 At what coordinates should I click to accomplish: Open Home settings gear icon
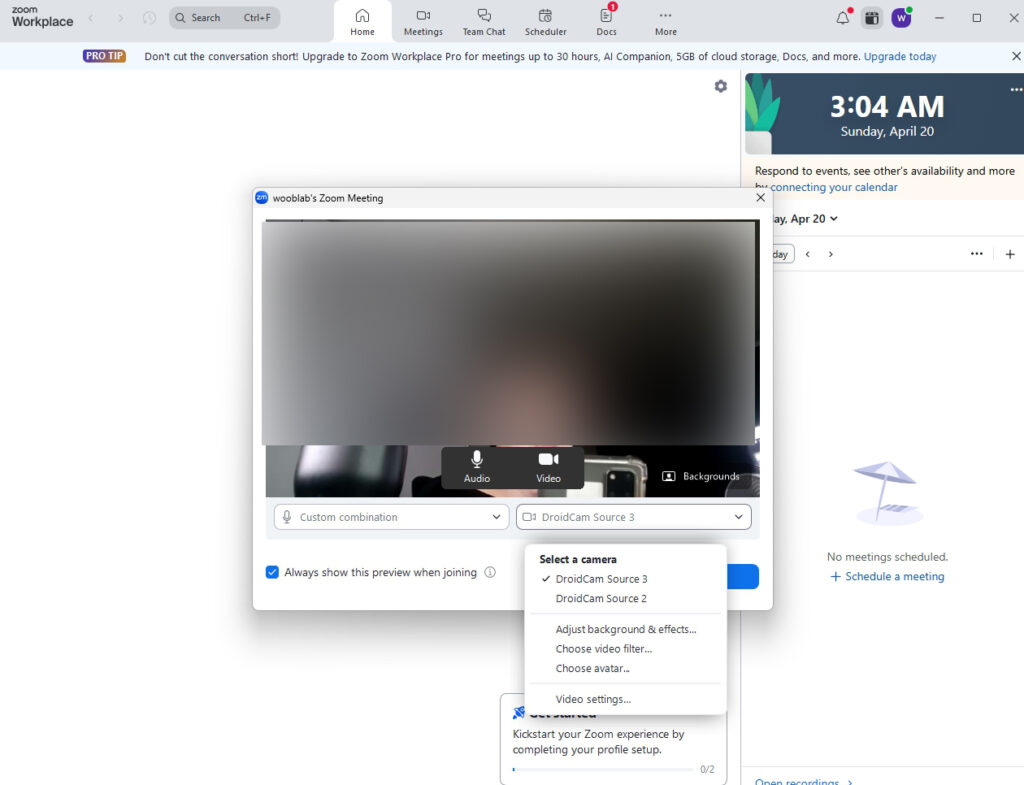[x=720, y=86]
